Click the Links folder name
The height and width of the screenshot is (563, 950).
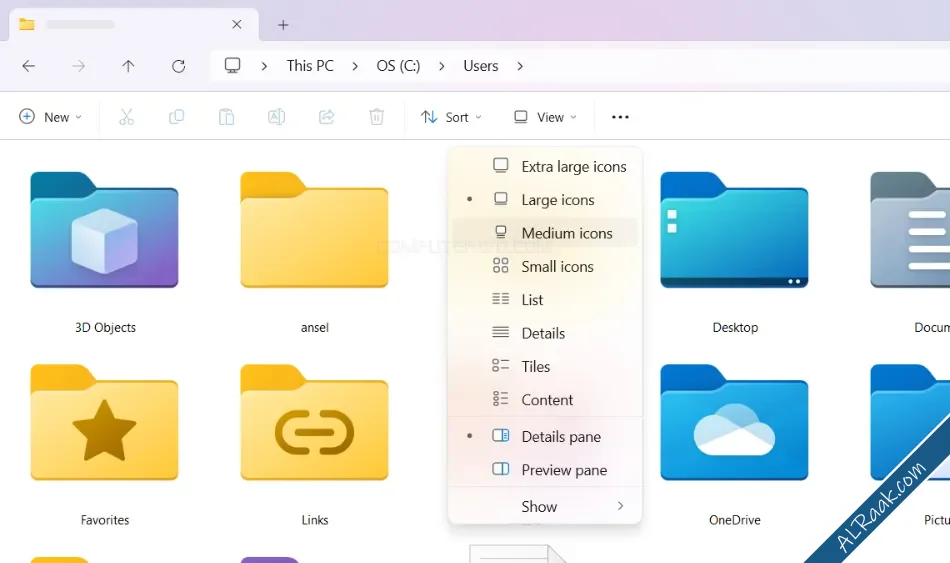(x=314, y=519)
